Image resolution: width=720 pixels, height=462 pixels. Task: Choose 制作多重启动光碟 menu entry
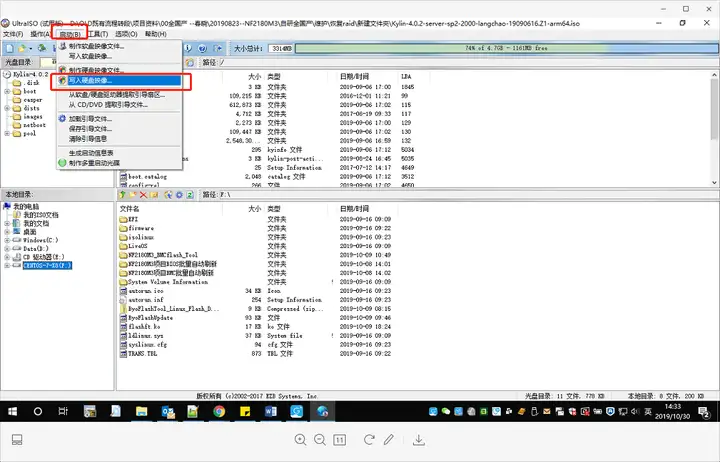click(x=119, y=163)
